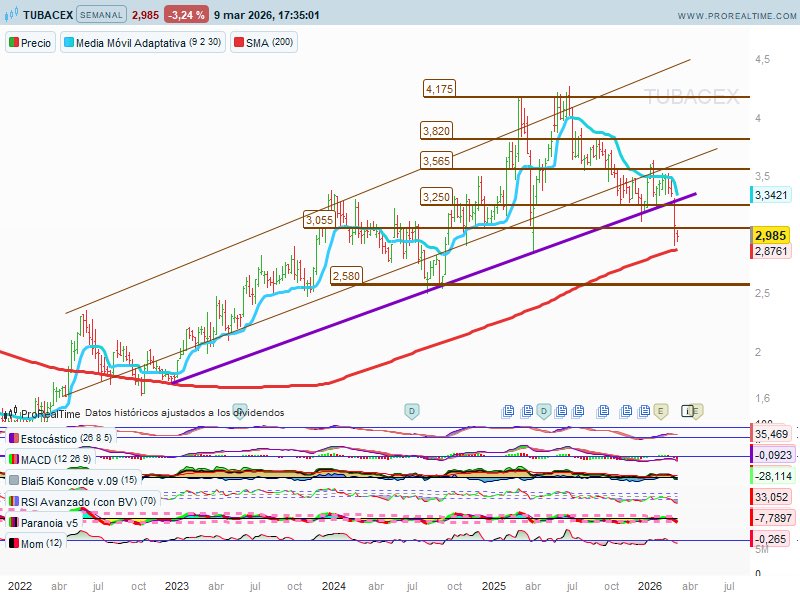This screenshot has width=800, height=600.
Task: Select the 3,565 horizontal level label
Action: click(x=436, y=161)
